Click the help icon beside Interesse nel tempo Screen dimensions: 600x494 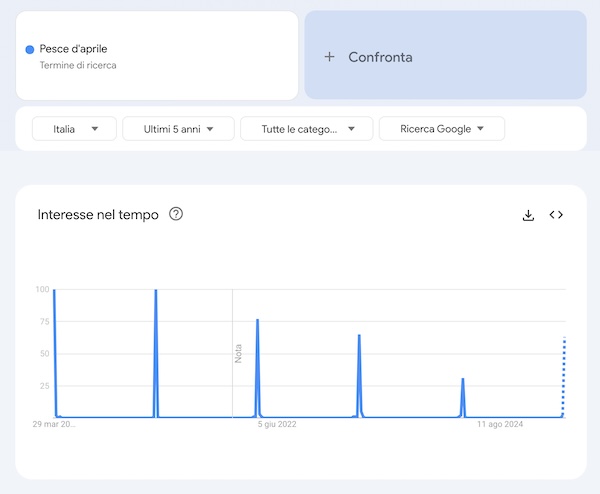coord(176,214)
